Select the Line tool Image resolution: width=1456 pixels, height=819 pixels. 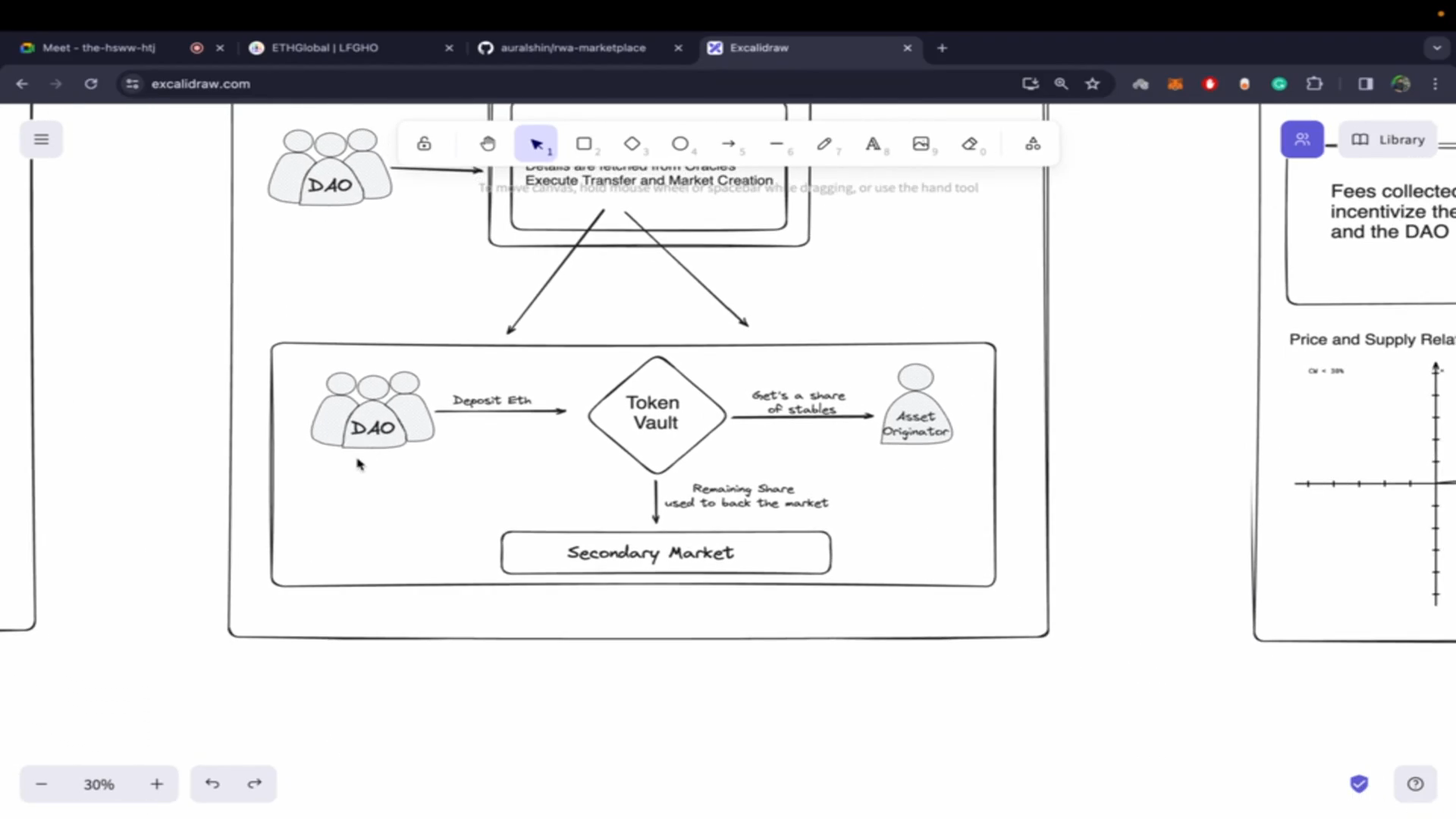(x=777, y=143)
